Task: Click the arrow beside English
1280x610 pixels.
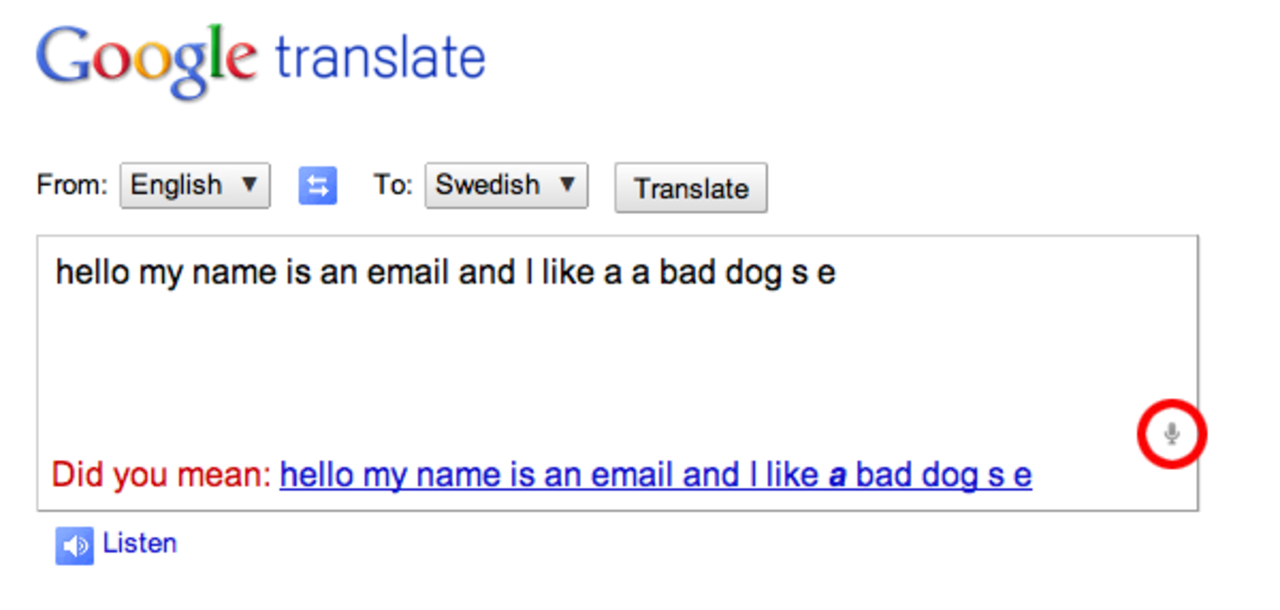Action: click(x=249, y=185)
